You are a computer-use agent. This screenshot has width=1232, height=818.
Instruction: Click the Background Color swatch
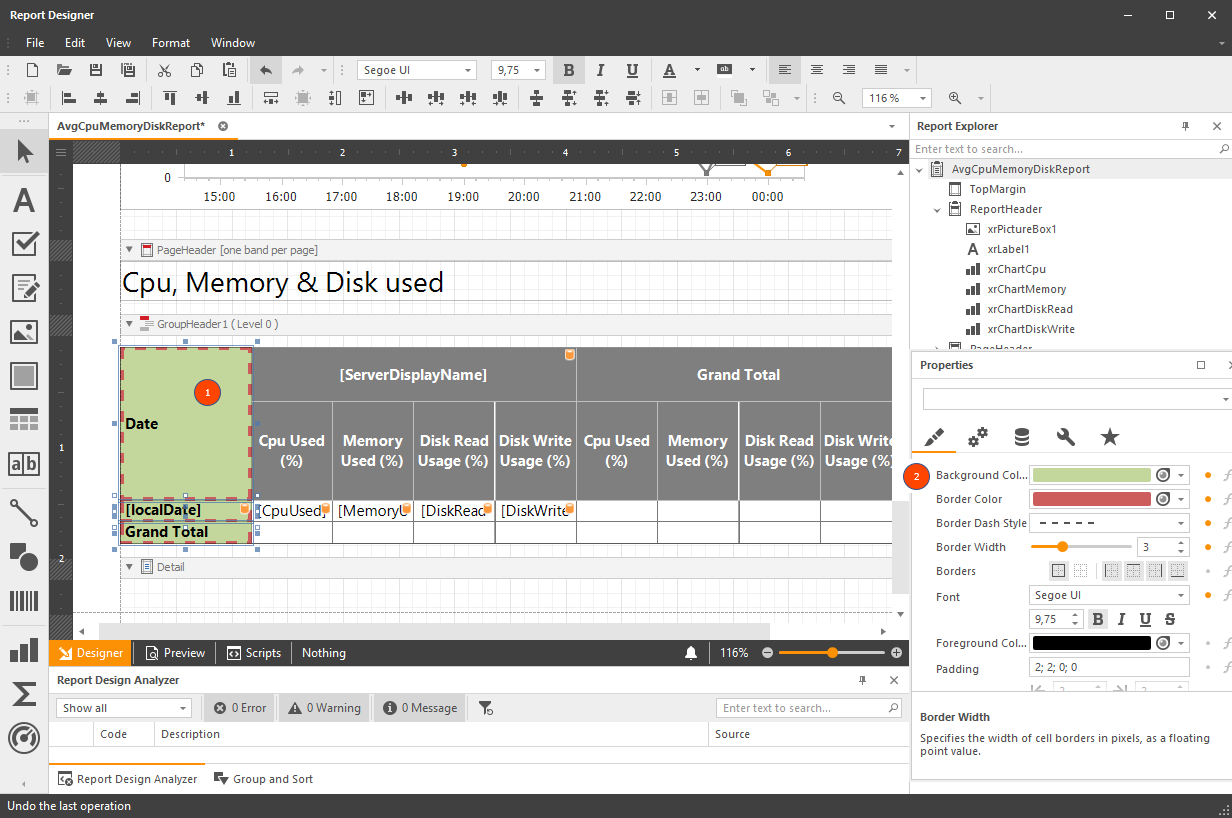point(1092,475)
